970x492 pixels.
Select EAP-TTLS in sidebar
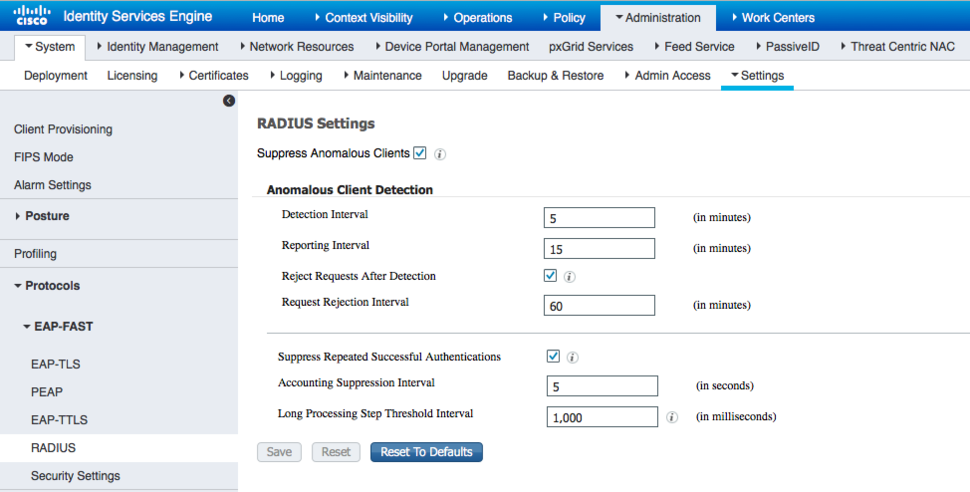click(59, 420)
